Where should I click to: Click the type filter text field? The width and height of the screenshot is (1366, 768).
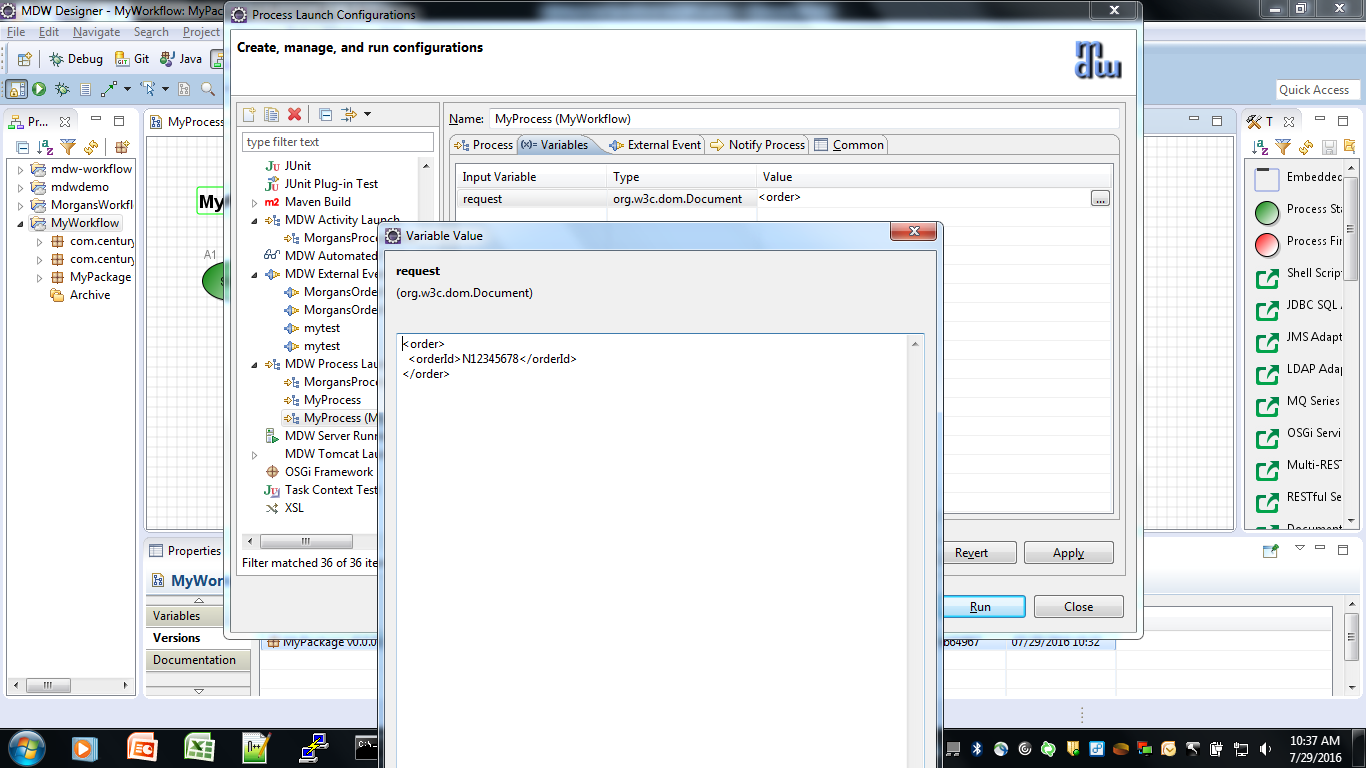coord(338,142)
